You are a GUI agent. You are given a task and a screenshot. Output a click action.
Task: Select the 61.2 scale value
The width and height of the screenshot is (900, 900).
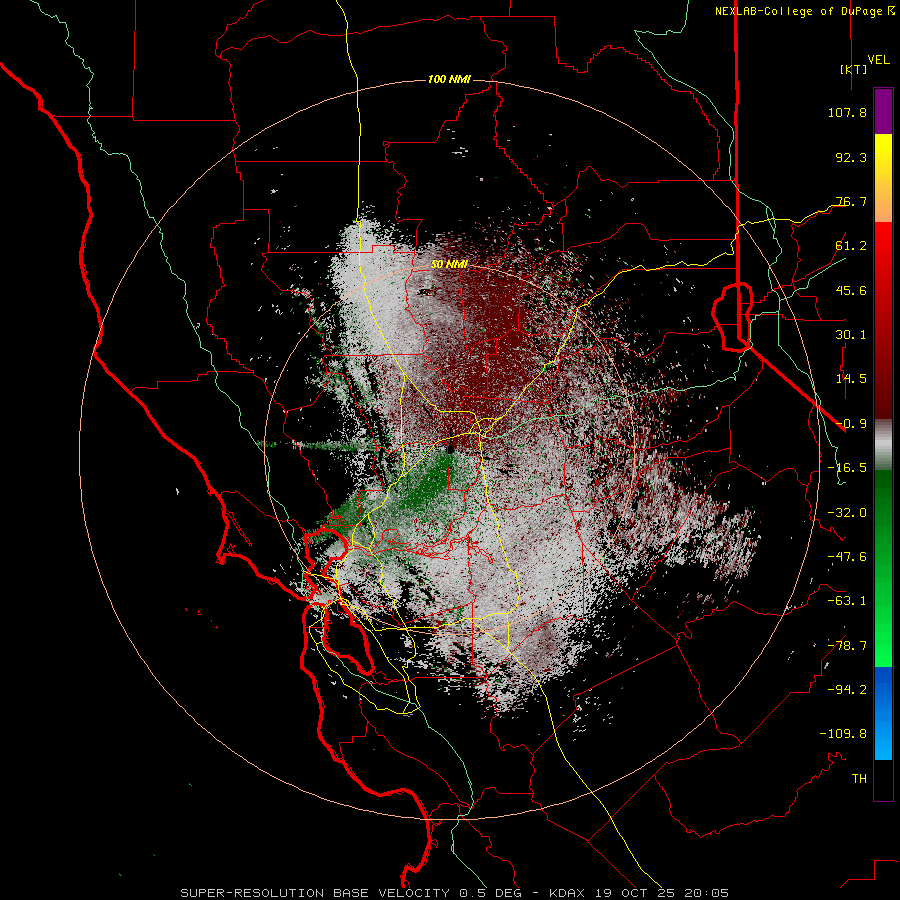pyautogui.click(x=851, y=246)
